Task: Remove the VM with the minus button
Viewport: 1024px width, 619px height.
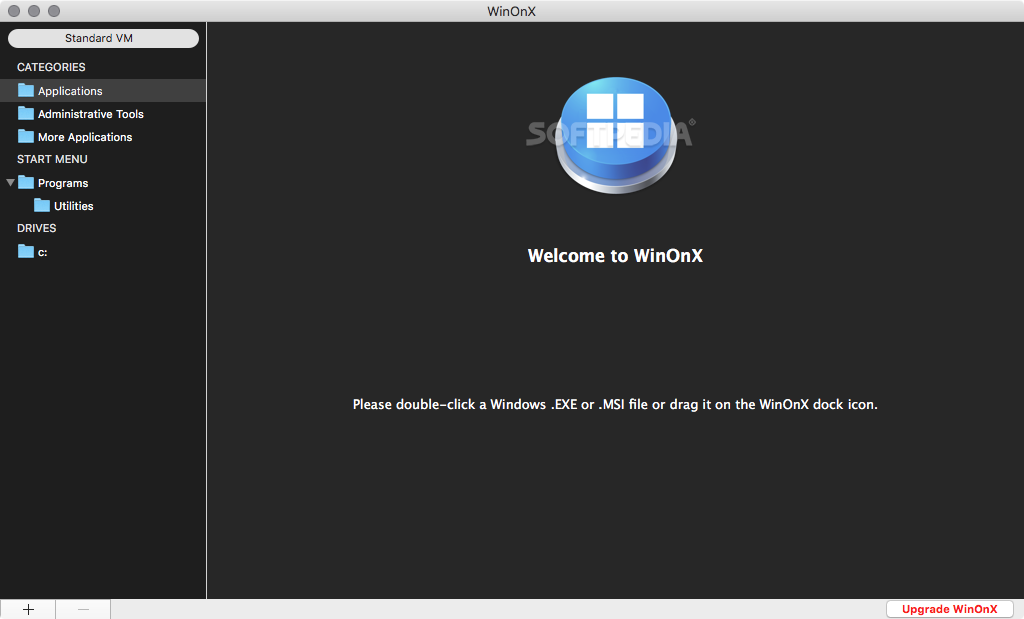Action: 83,609
